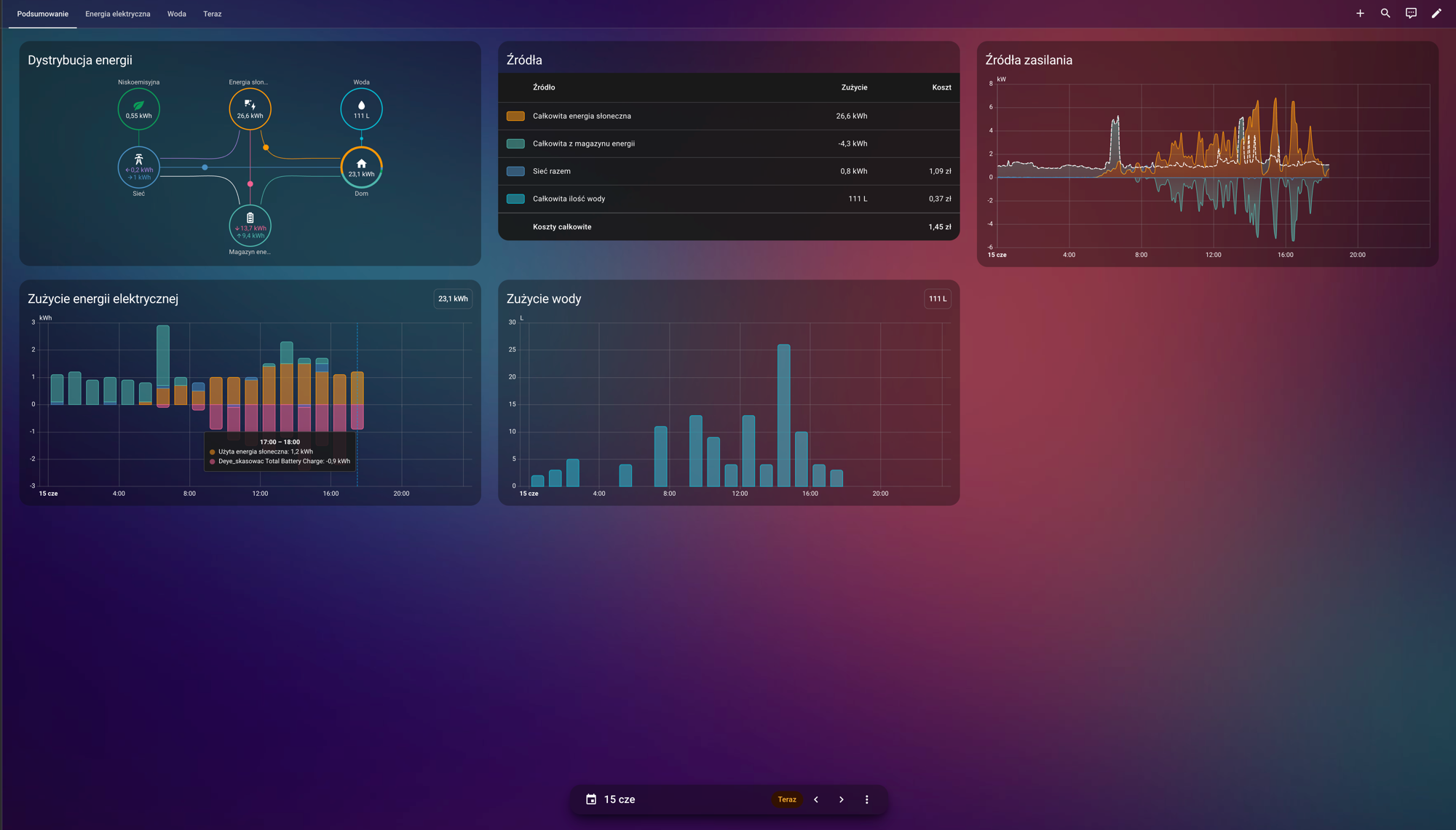Click tooltip line Użyta energia słoneczna 1,2 kWh

point(266,452)
